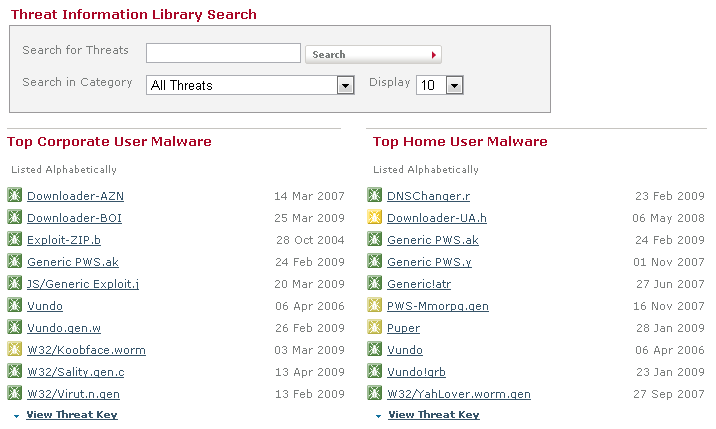Viewport: 716px width, 429px height.
Task: Open the W32/Sality.gen.c threat page
Action: [x=76, y=372]
